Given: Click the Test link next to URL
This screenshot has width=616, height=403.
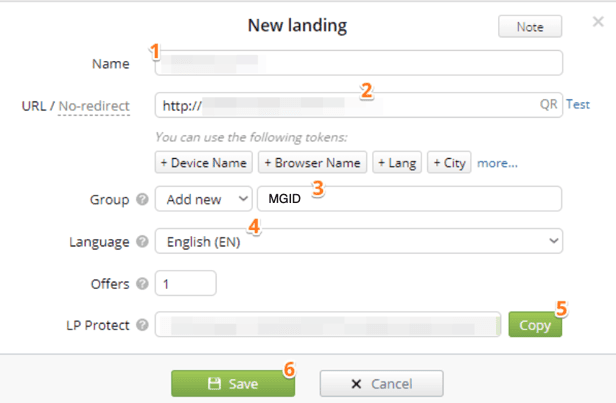Looking at the screenshot, I should (x=578, y=104).
